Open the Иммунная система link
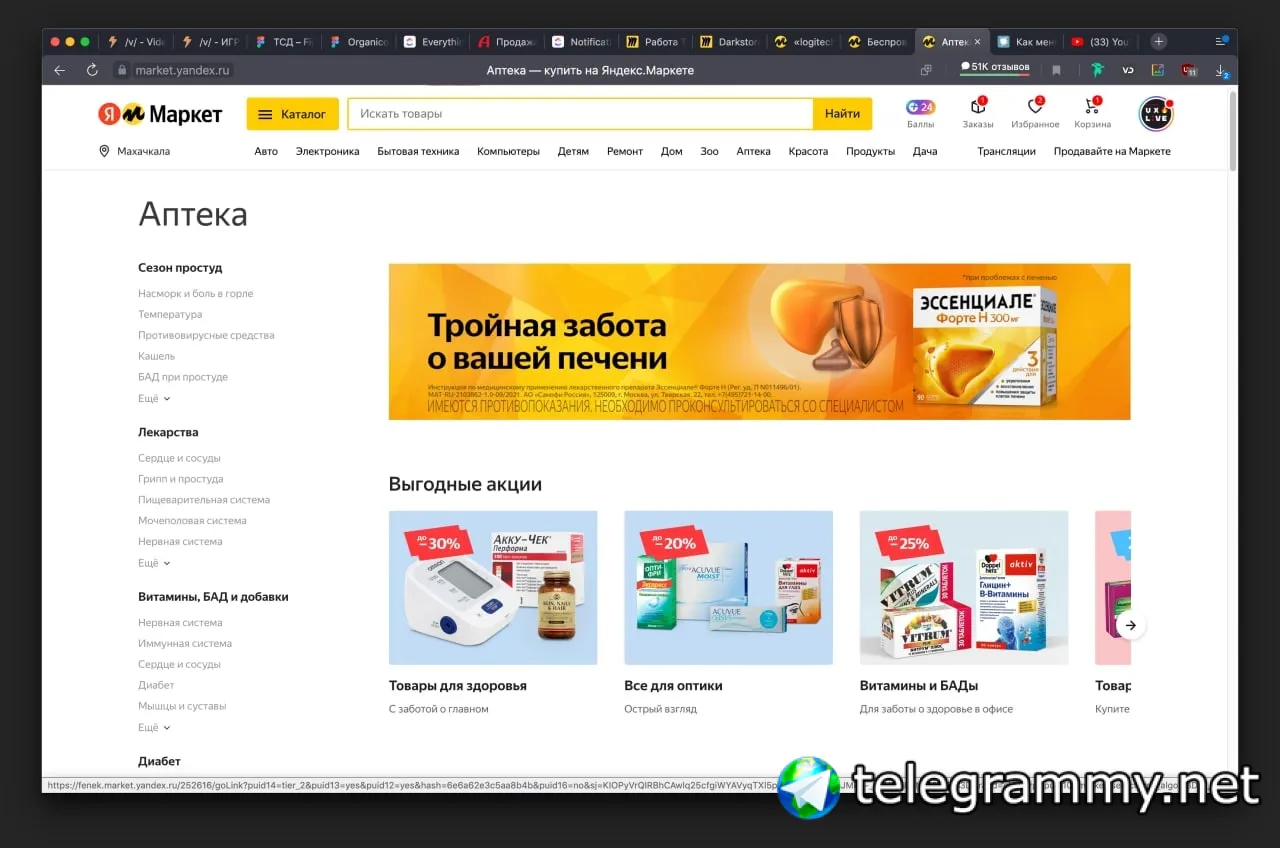 (185, 644)
